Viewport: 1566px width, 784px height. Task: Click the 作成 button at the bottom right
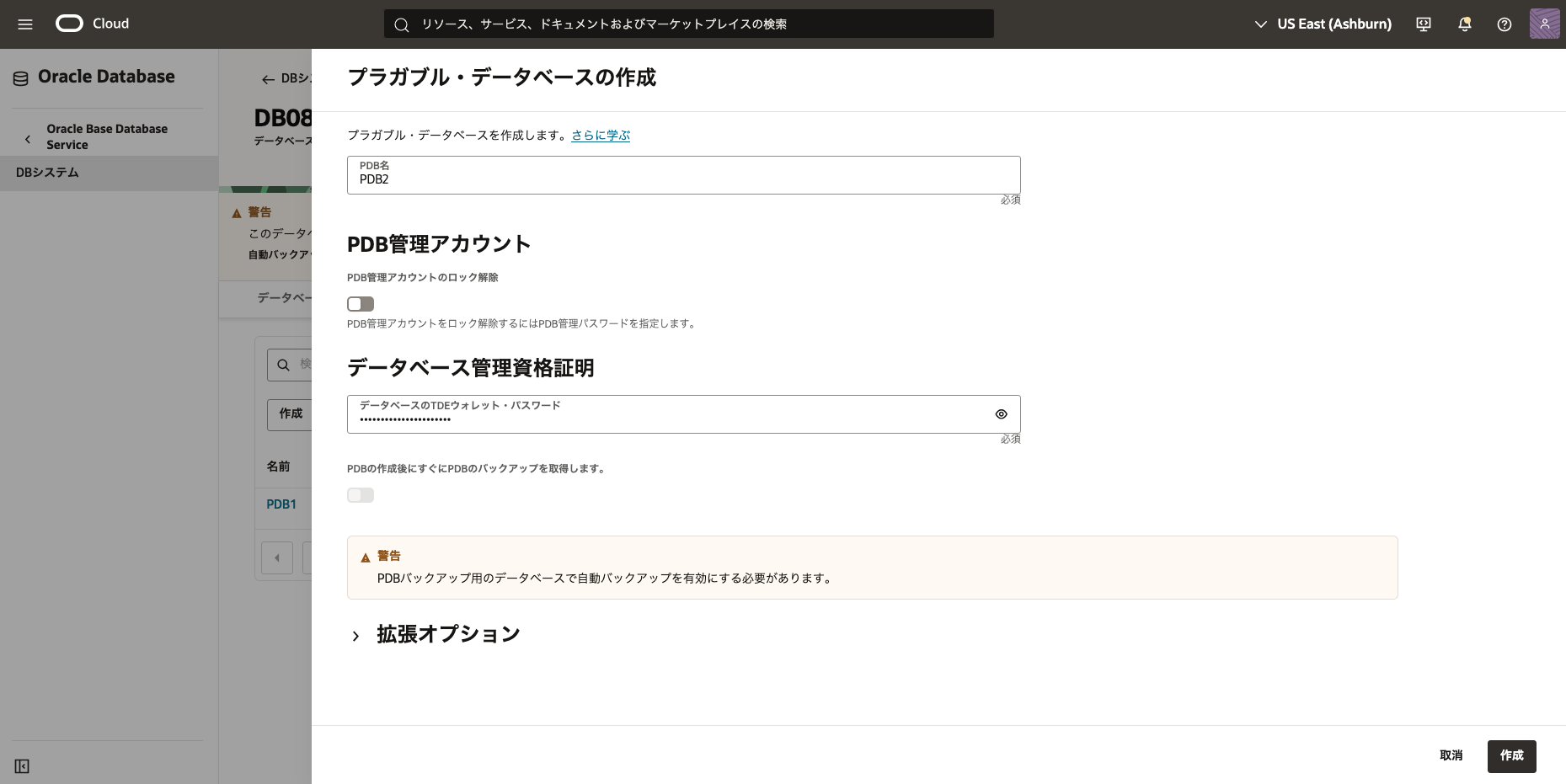pyautogui.click(x=1511, y=756)
